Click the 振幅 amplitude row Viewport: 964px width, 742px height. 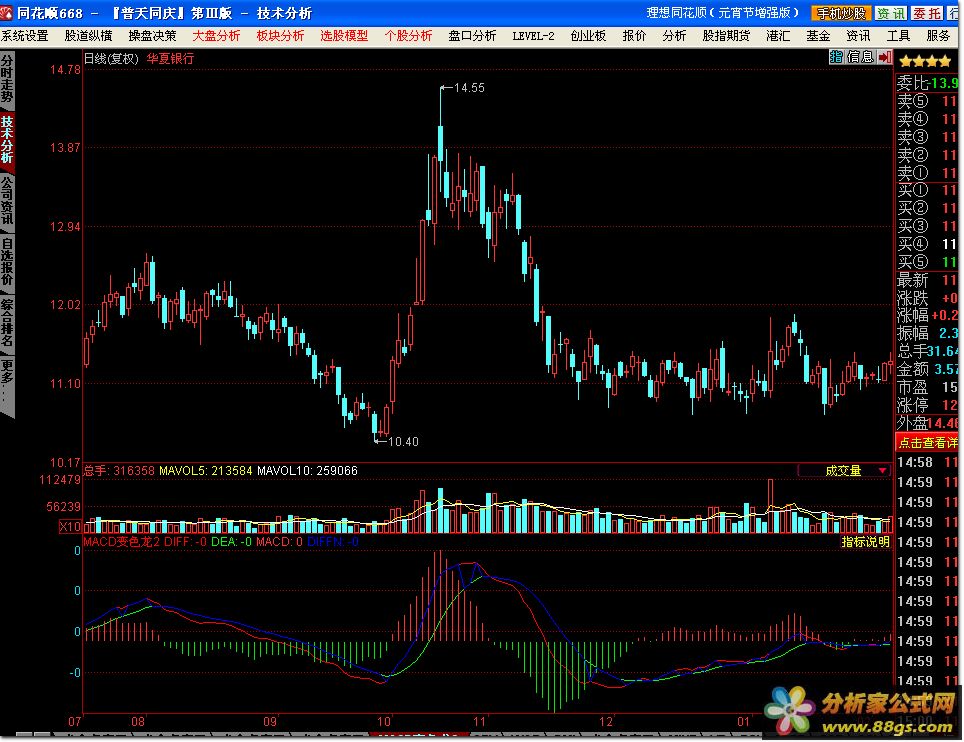tap(927, 333)
